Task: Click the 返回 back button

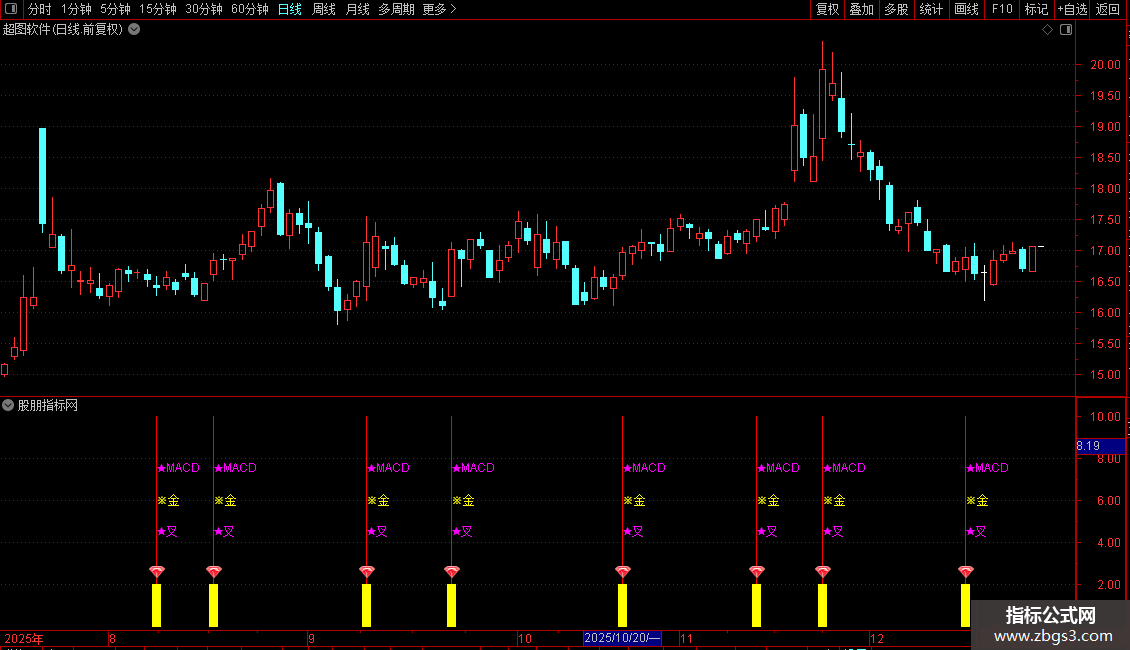Action: 1108,9
